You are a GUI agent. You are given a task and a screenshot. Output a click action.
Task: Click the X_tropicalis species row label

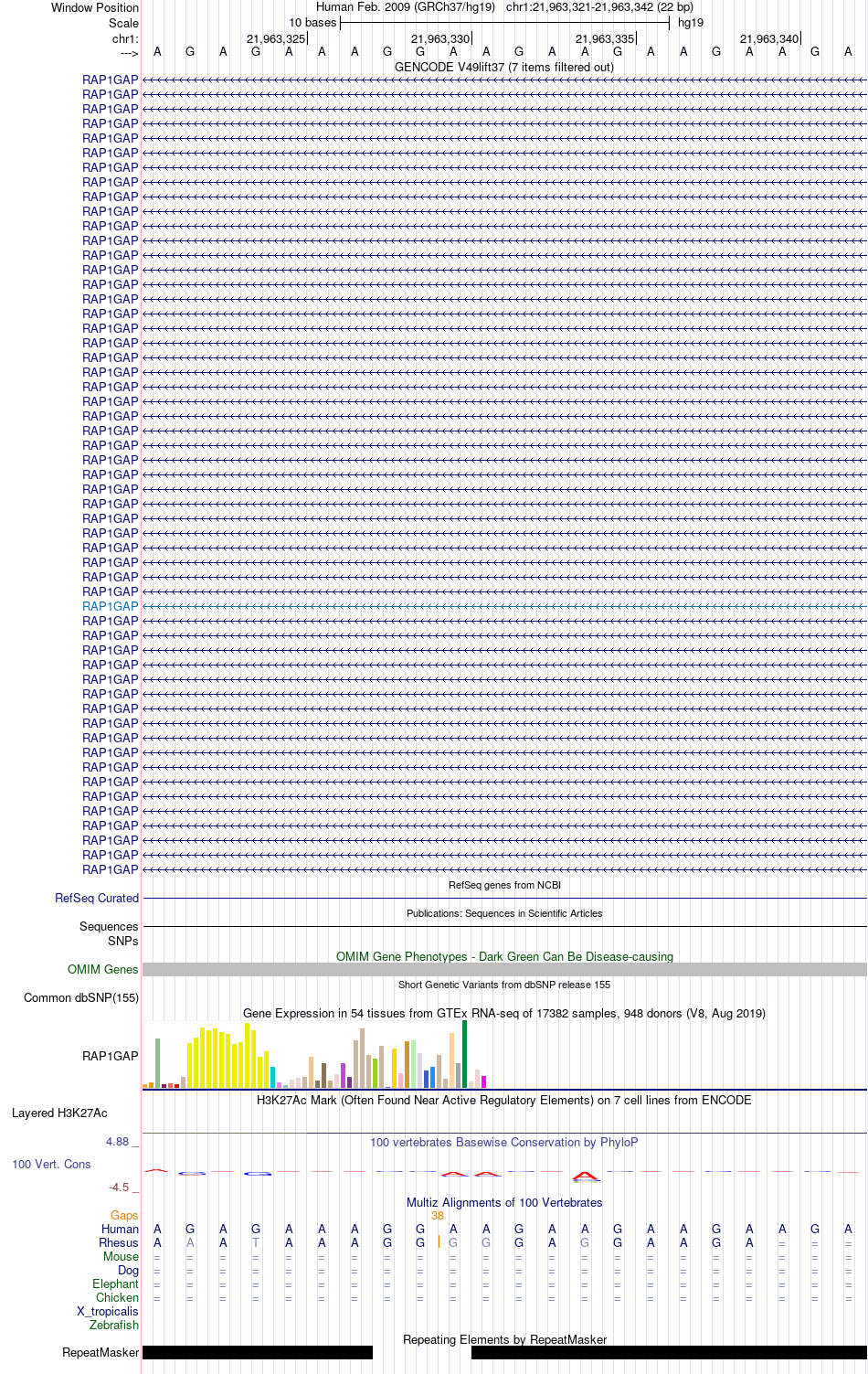[108, 1312]
